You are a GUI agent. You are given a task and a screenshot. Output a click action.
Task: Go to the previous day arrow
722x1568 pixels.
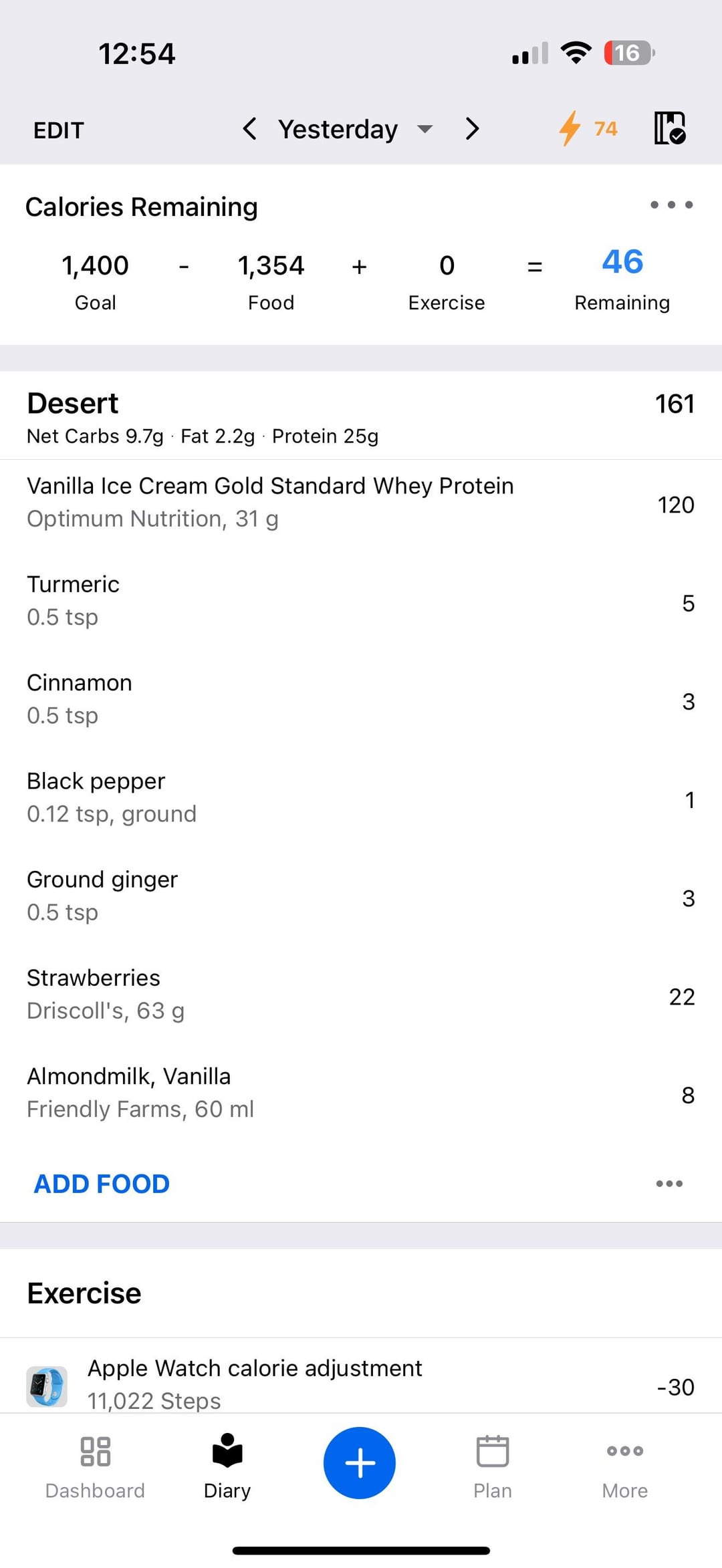pyautogui.click(x=250, y=129)
